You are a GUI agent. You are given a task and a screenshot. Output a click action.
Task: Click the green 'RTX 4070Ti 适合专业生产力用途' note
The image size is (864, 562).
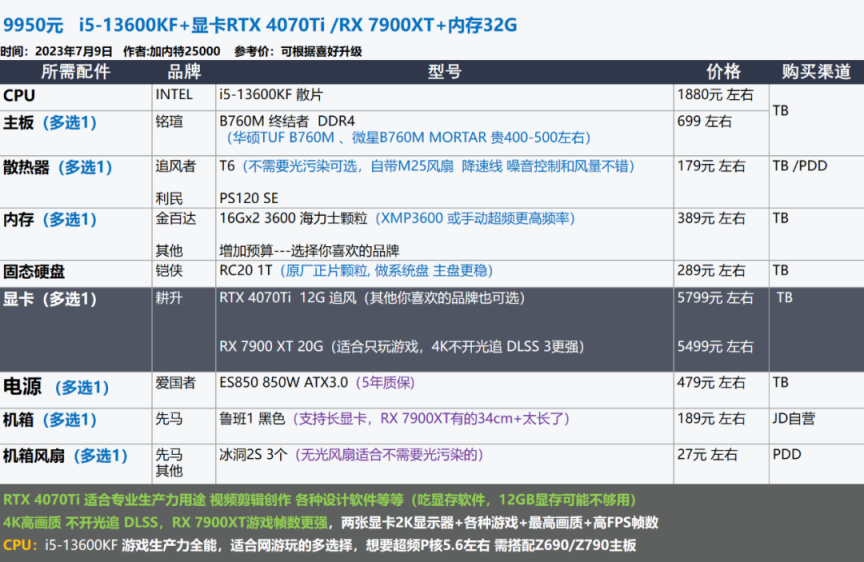(320, 500)
